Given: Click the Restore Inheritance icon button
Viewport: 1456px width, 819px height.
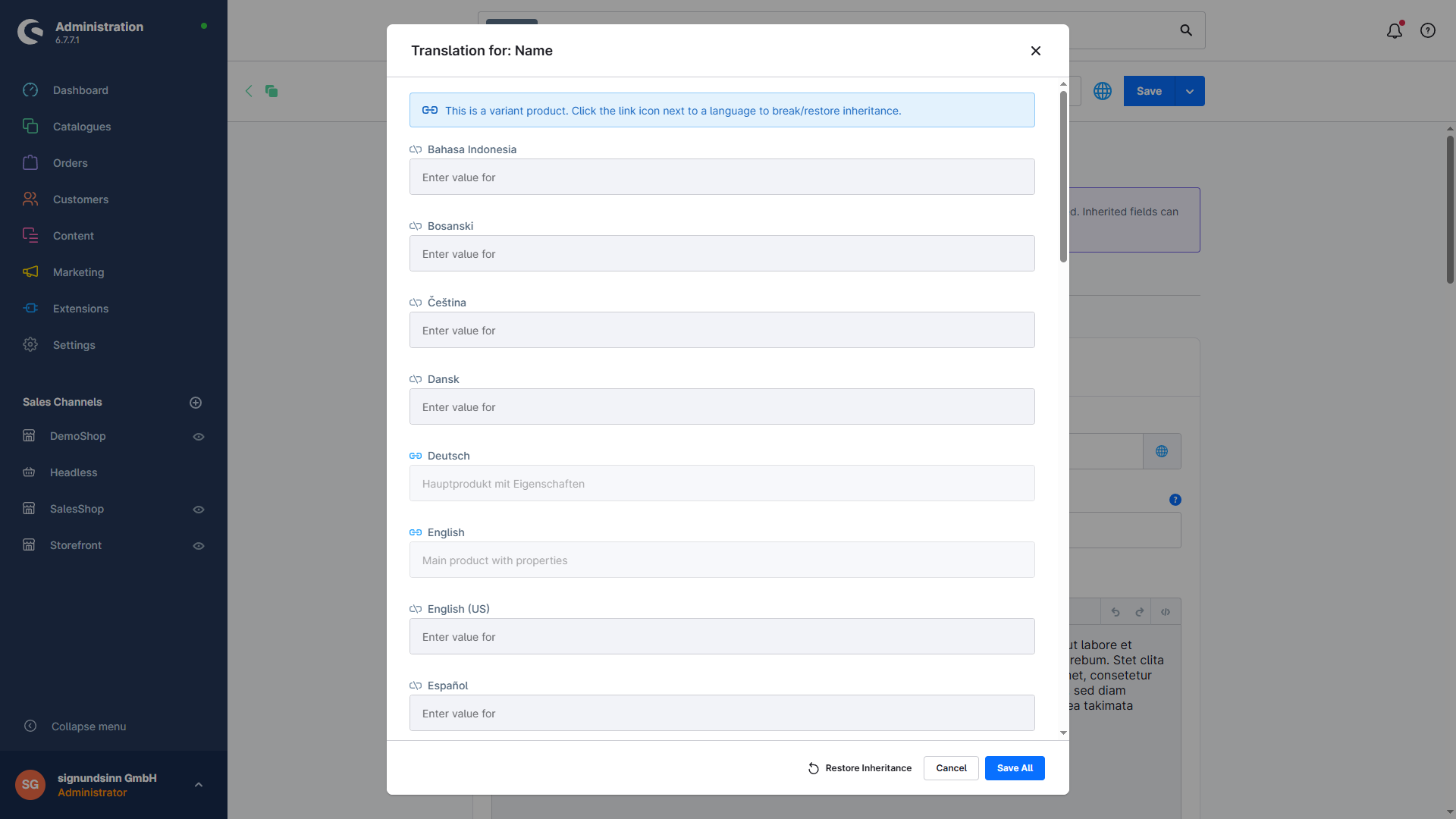Looking at the screenshot, I should click(x=814, y=768).
